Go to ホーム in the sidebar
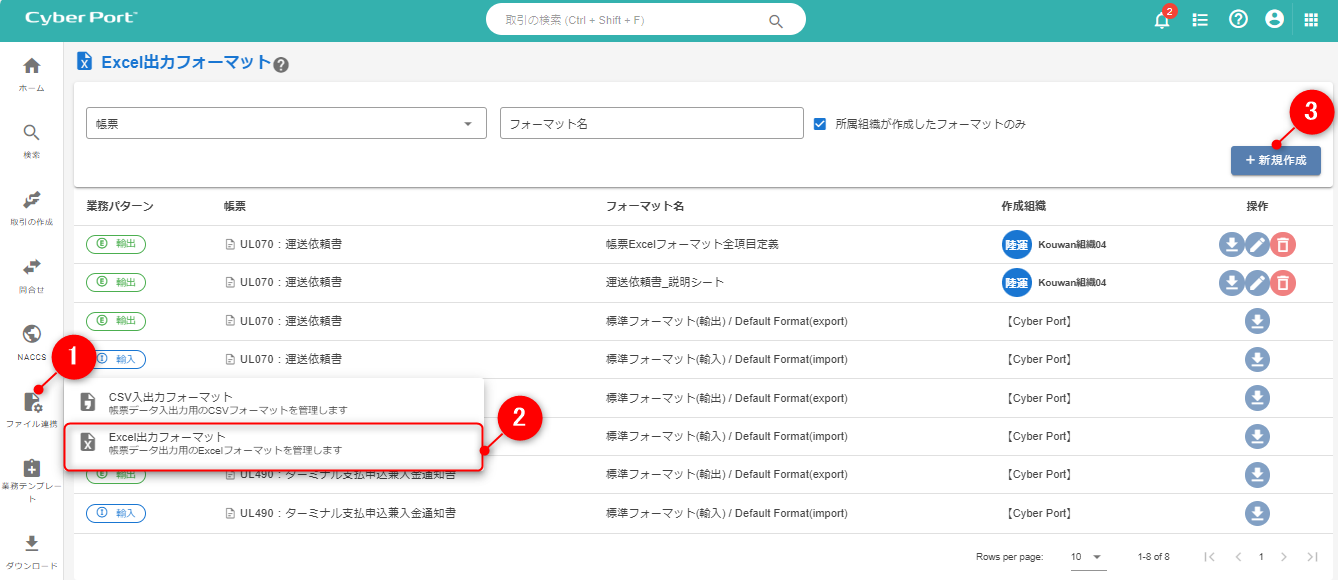The width and height of the screenshot is (1338, 580). (x=32, y=74)
